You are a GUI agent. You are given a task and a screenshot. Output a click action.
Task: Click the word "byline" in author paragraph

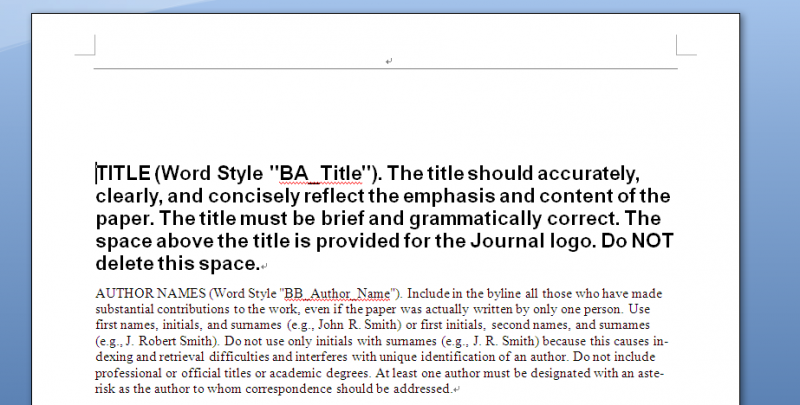504,294
